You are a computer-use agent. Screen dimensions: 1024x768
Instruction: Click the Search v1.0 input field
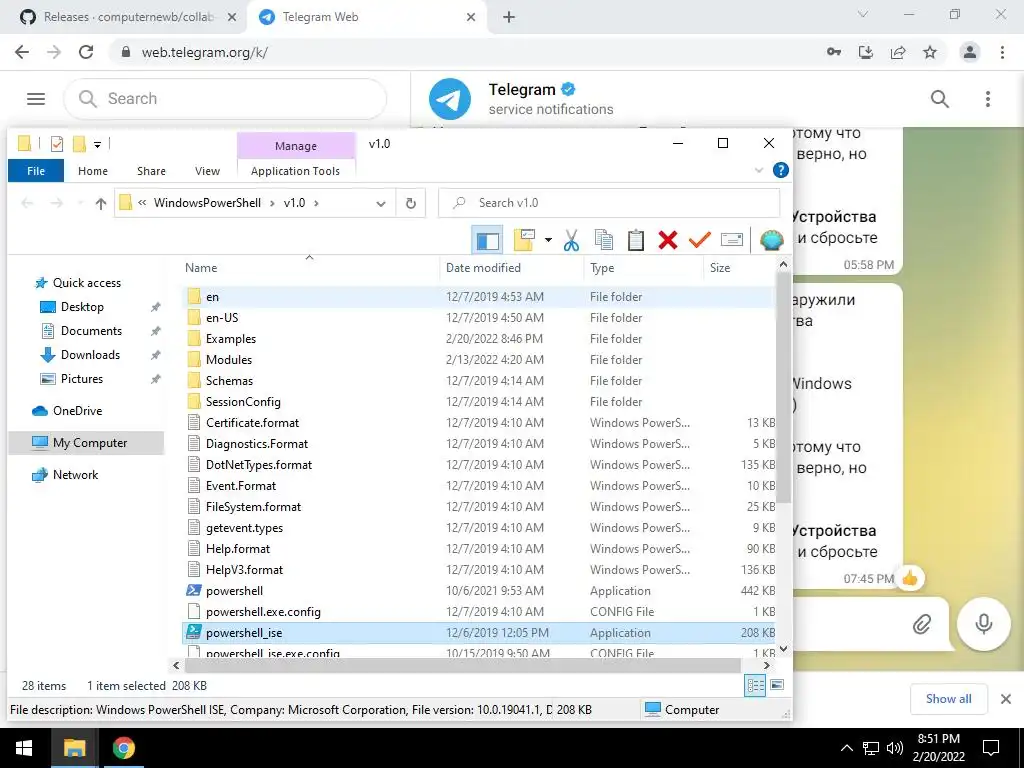click(609, 203)
